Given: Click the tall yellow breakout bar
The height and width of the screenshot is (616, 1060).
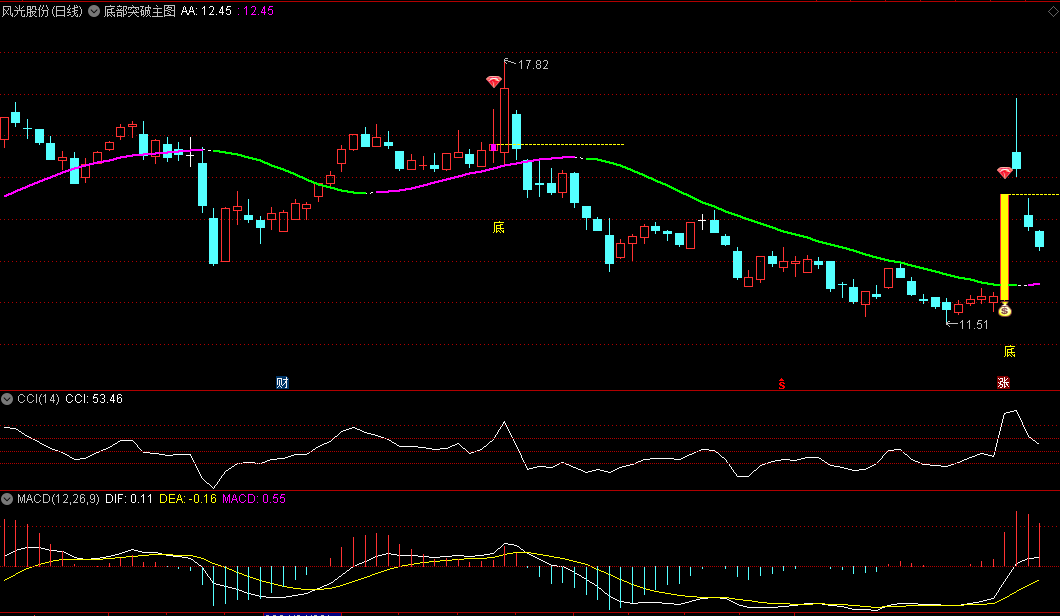Looking at the screenshot, I should point(1005,247).
